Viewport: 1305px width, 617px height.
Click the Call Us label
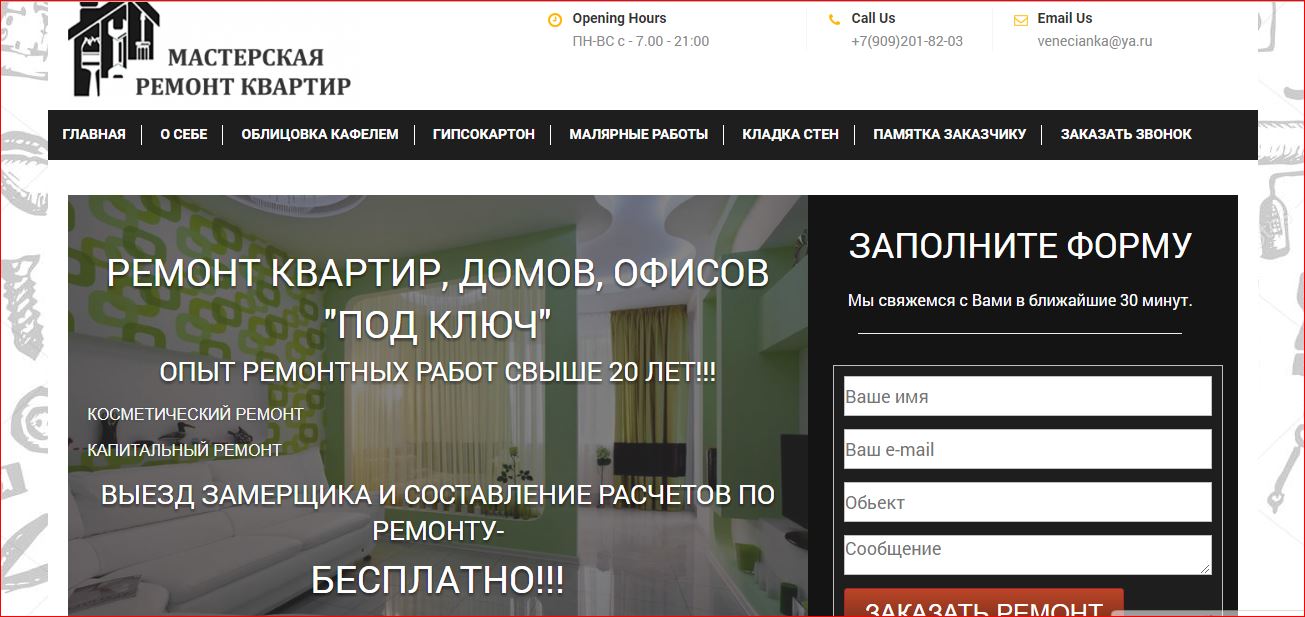[873, 18]
